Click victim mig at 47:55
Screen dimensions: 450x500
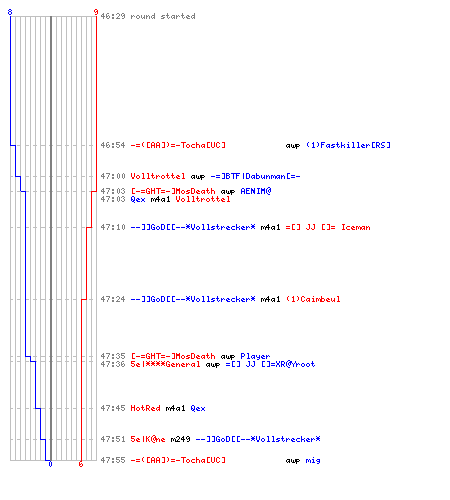point(313,460)
